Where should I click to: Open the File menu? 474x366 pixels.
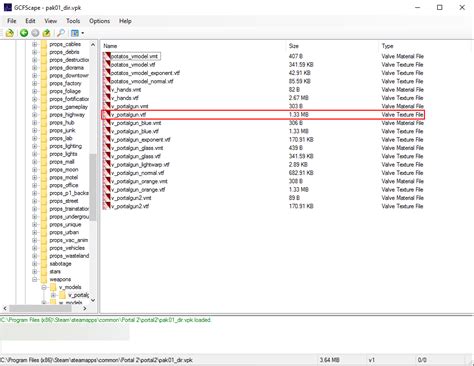tap(12, 21)
